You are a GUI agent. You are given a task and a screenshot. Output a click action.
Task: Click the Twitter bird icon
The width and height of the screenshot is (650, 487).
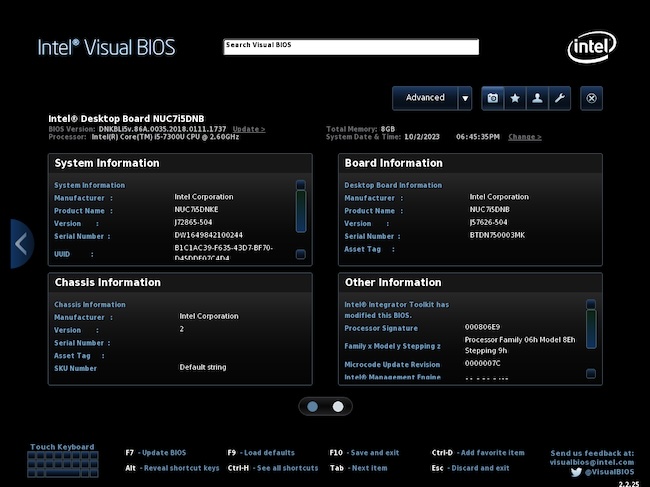[x=576, y=472]
